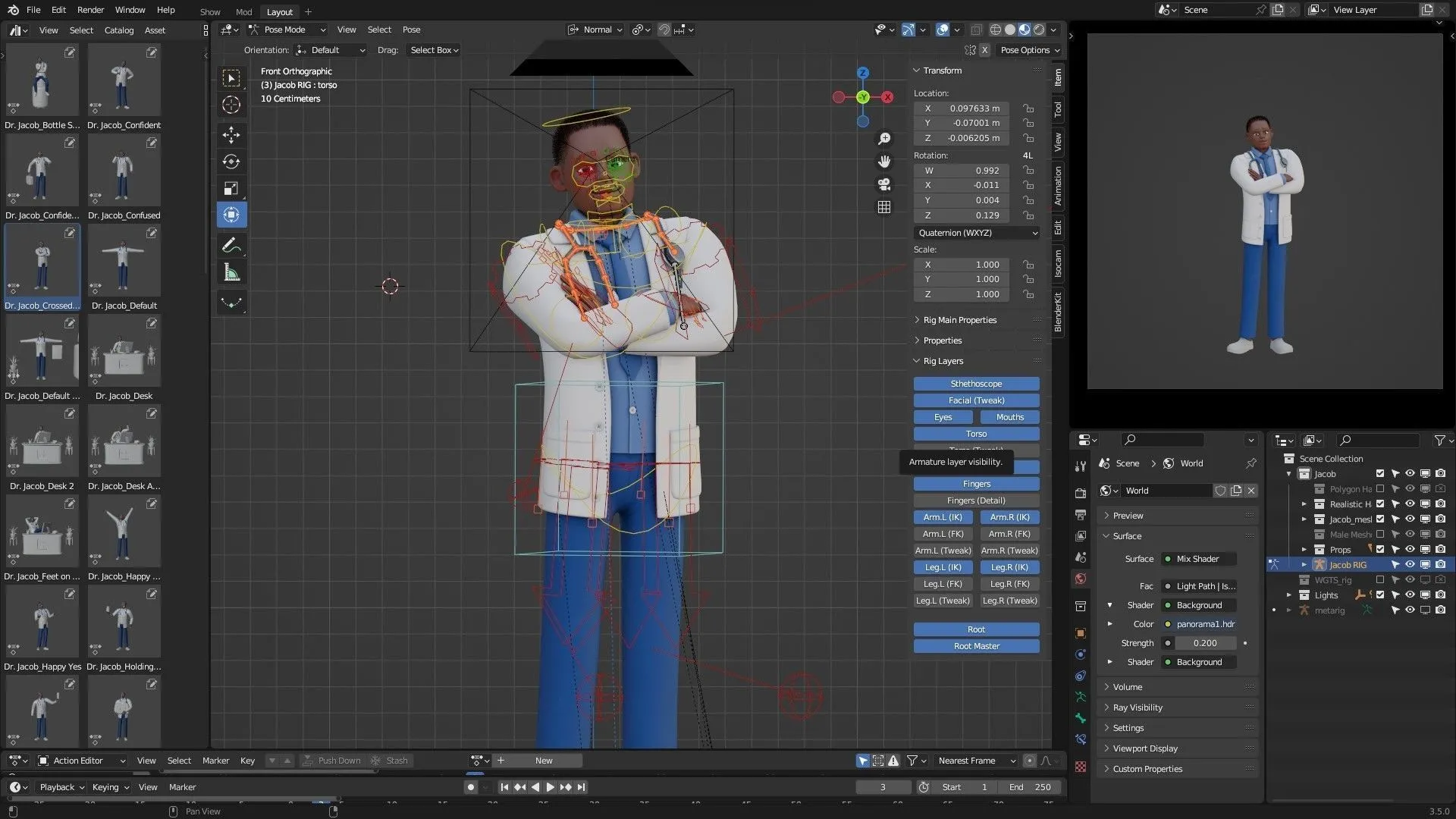
Task: Select the 3D Cursor tool
Action: tap(231, 105)
